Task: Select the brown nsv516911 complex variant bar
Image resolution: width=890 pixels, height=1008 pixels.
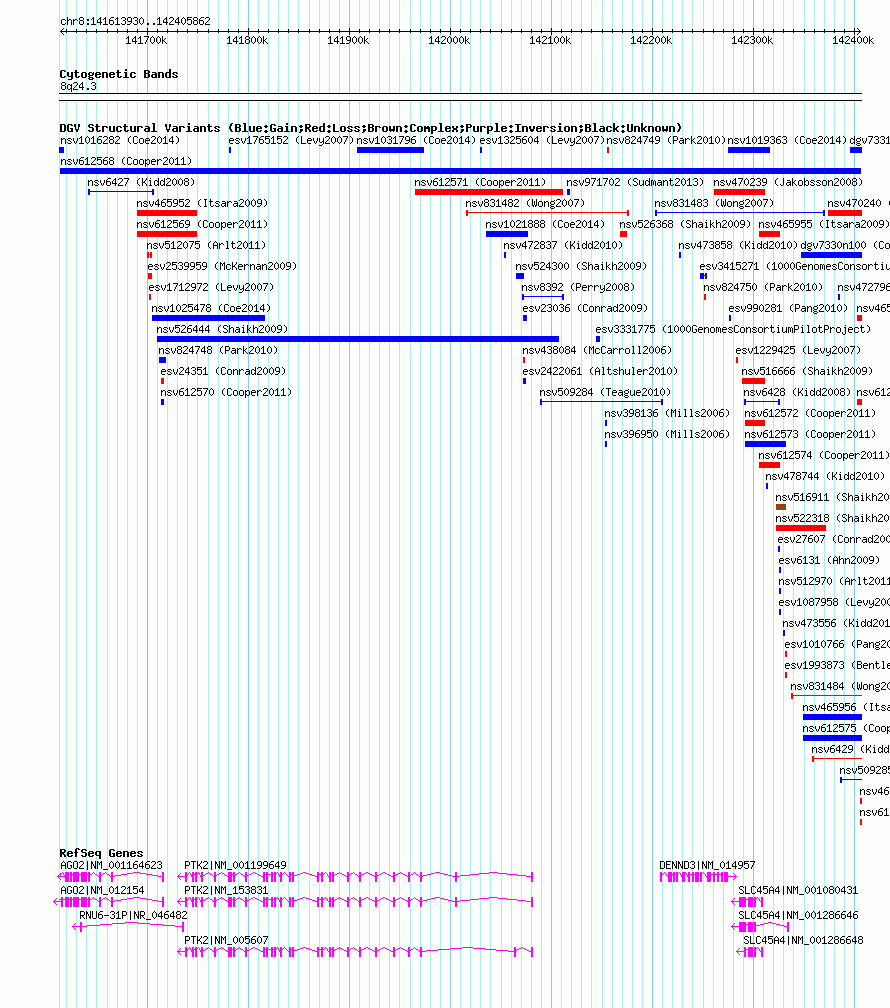Action: (x=781, y=507)
